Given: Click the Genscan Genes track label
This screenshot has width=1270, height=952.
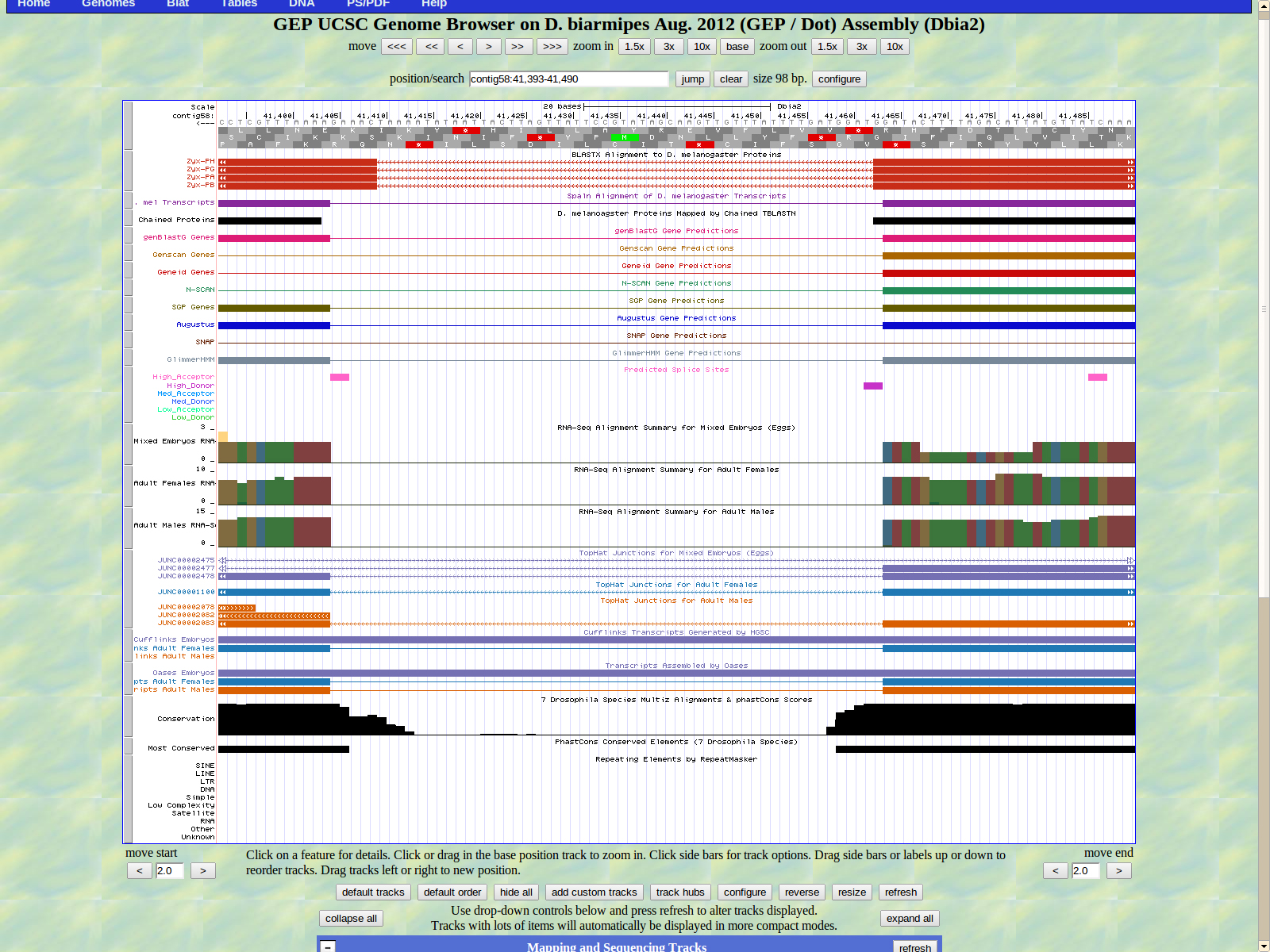Looking at the screenshot, I should point(183,255).
